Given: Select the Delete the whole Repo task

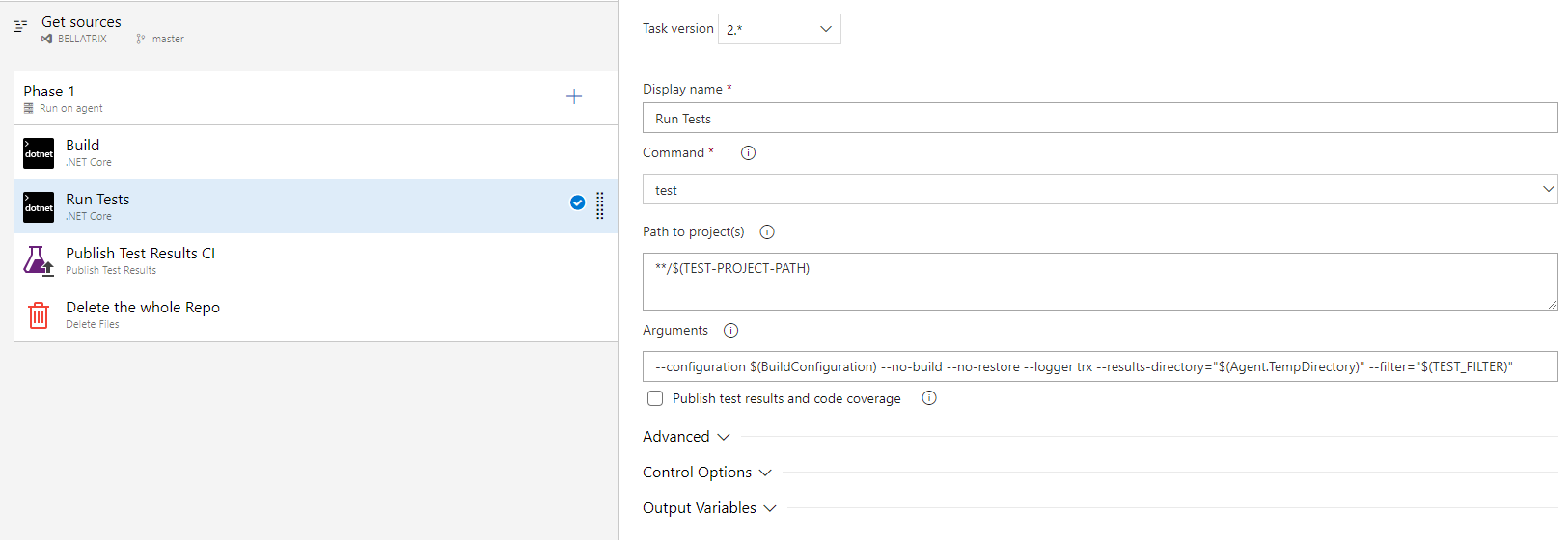Looking at the screenshot, I should (316, 314).
